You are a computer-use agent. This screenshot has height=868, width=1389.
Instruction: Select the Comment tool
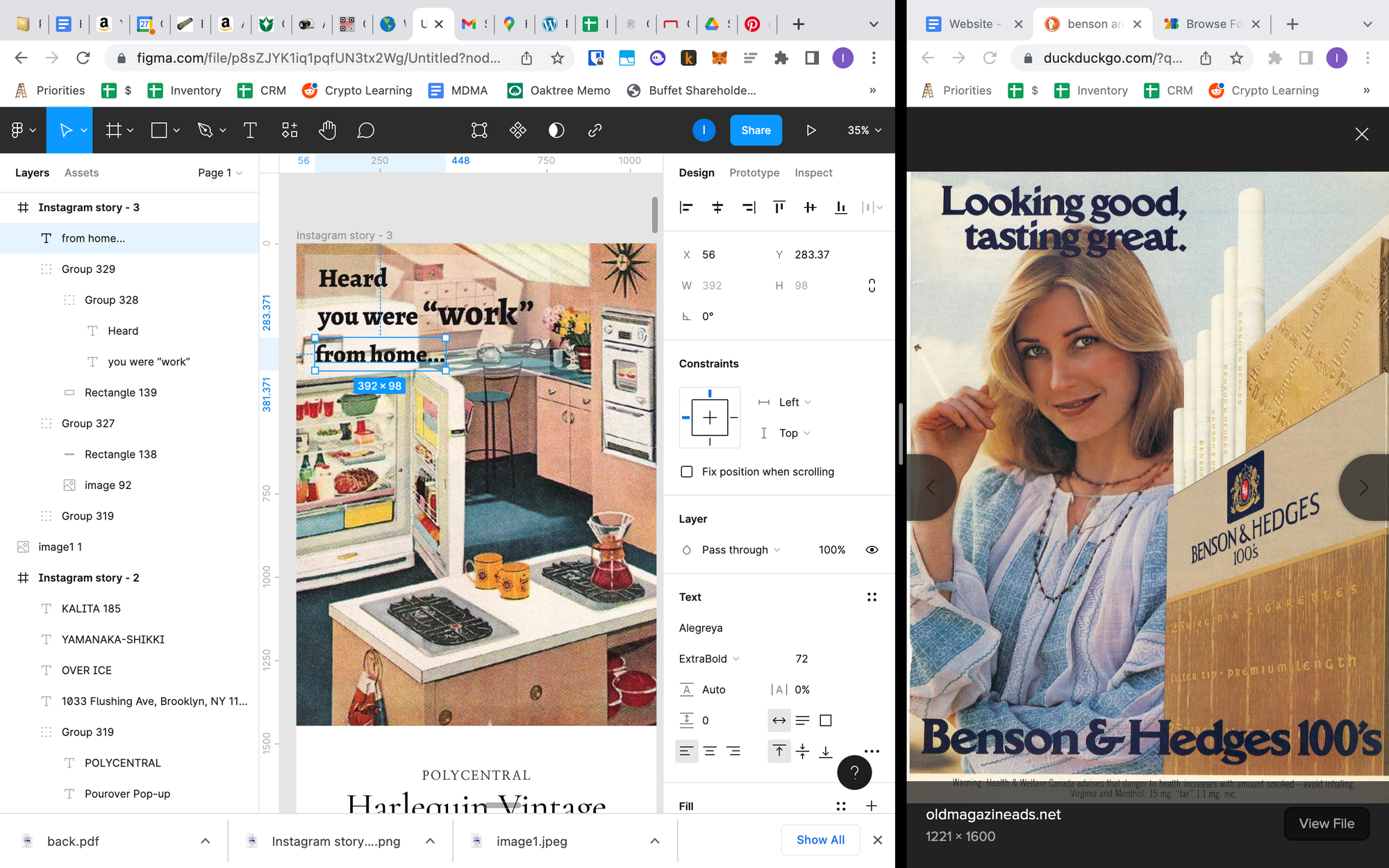(x=365, y=130)
